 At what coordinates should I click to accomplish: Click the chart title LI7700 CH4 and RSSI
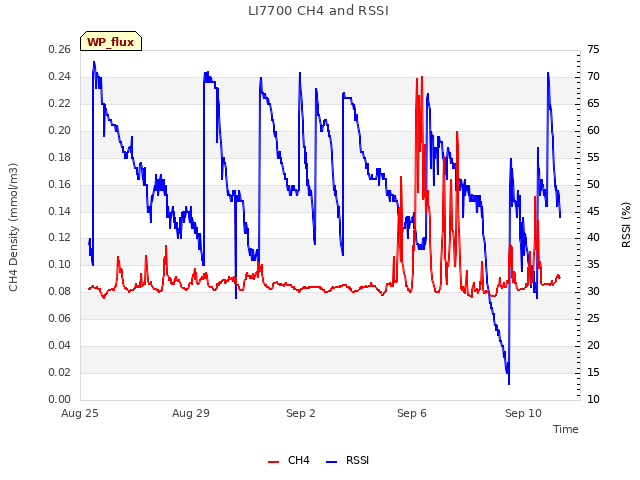point(318,11)
